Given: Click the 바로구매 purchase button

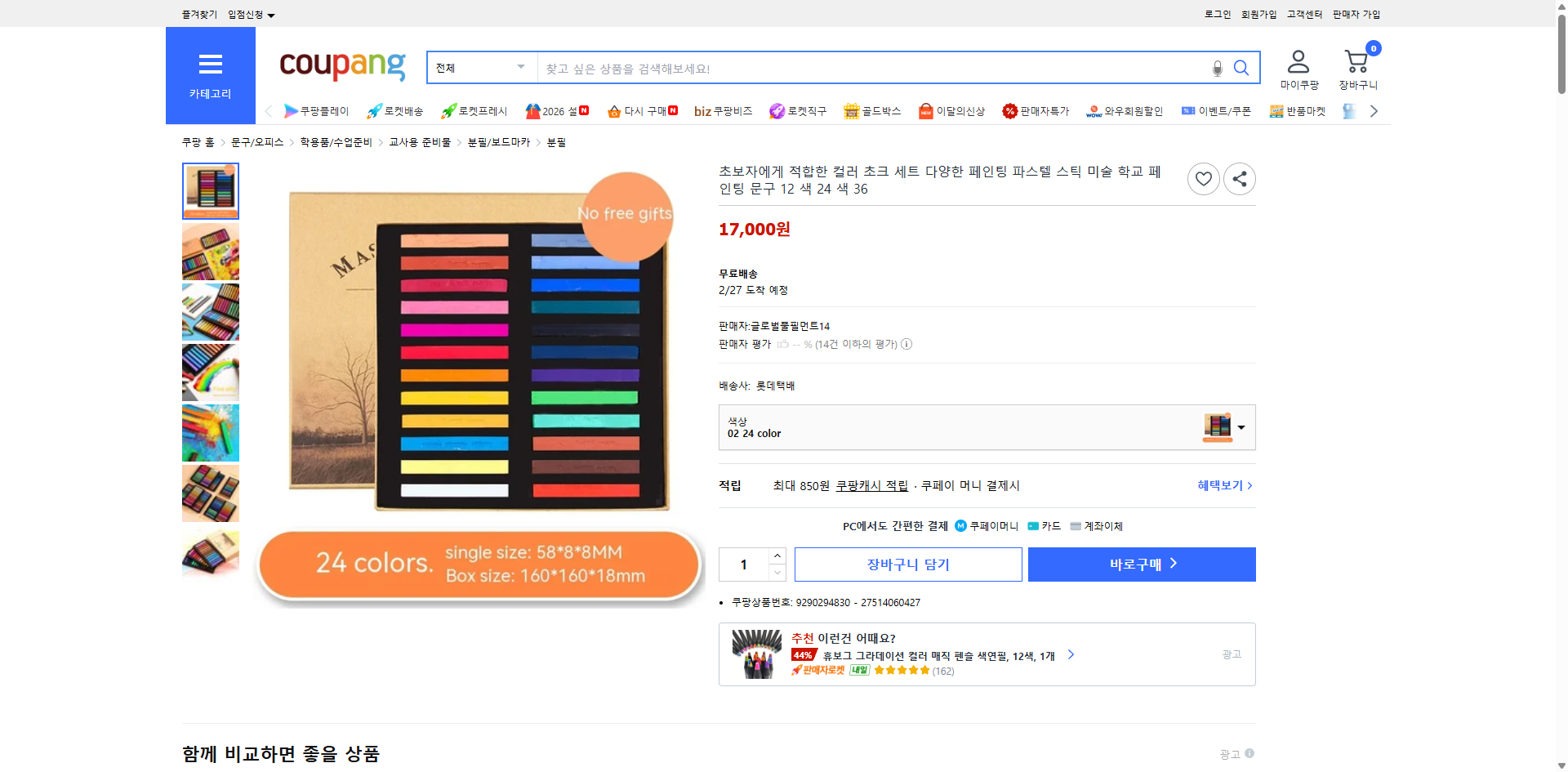Looking at the screenshot, I should 1141,564.
